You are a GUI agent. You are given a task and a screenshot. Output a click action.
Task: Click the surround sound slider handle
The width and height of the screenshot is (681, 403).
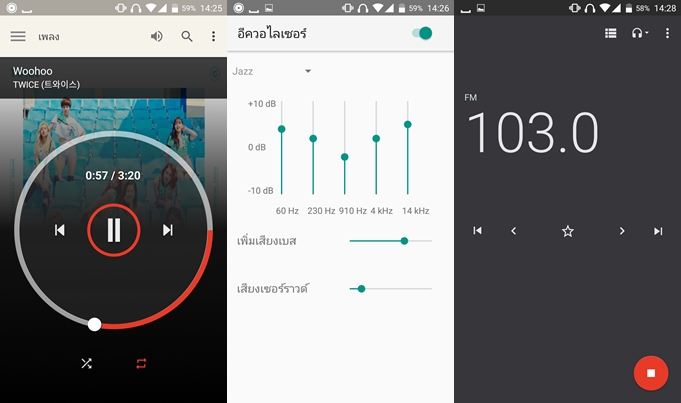(x=361, y=288)
